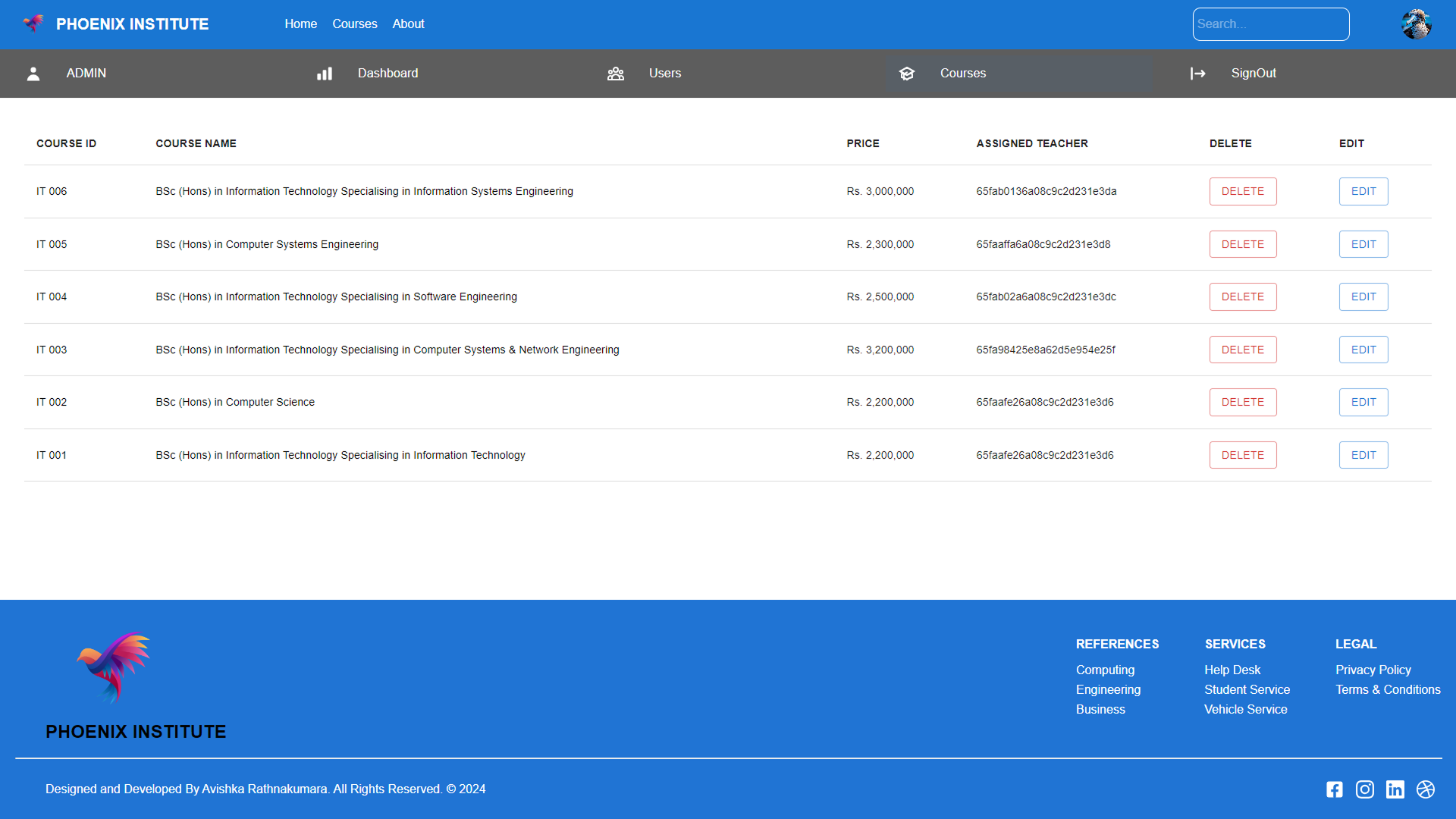Open the LinkedIn footer icon
Viewport: 1456px width, 819px height.
tap(1395, 789)
